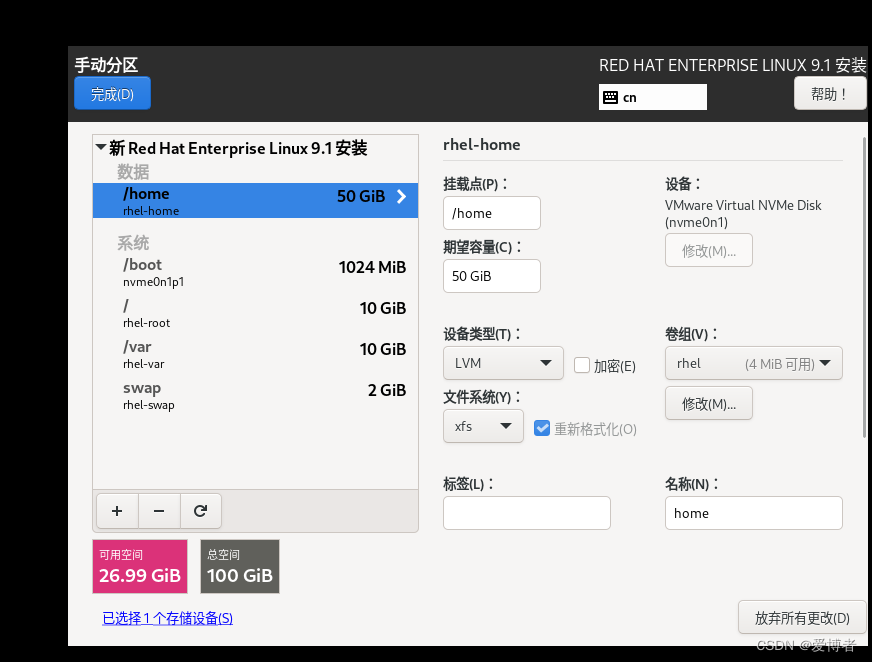
Task: Uncheck the 重新格式化(O) reformat option
Action: 541,428
